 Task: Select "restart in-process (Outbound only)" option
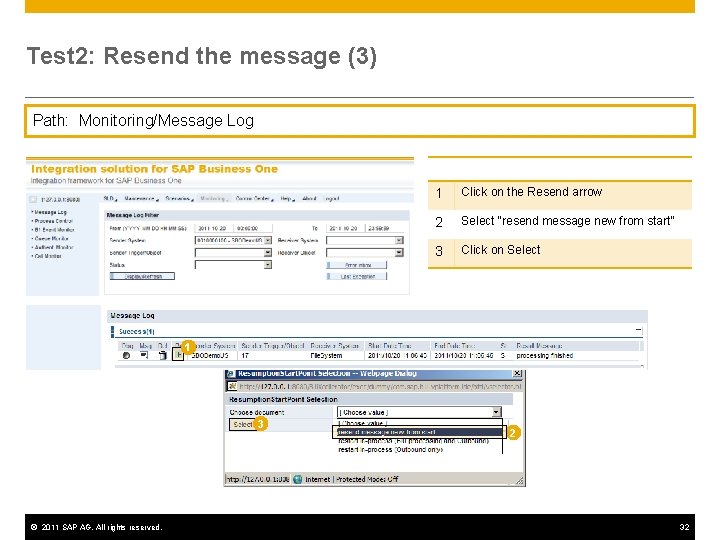(390, 450)
